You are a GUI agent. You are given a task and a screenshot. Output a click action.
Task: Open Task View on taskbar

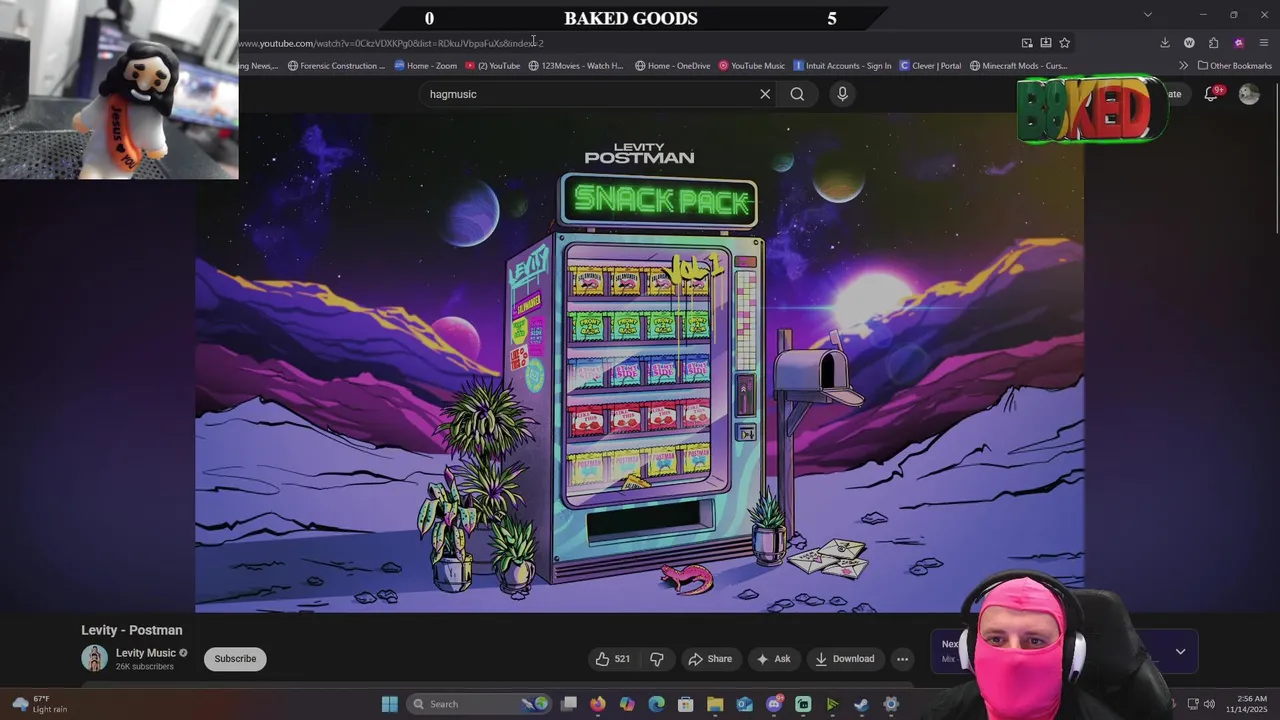(569, 704)
